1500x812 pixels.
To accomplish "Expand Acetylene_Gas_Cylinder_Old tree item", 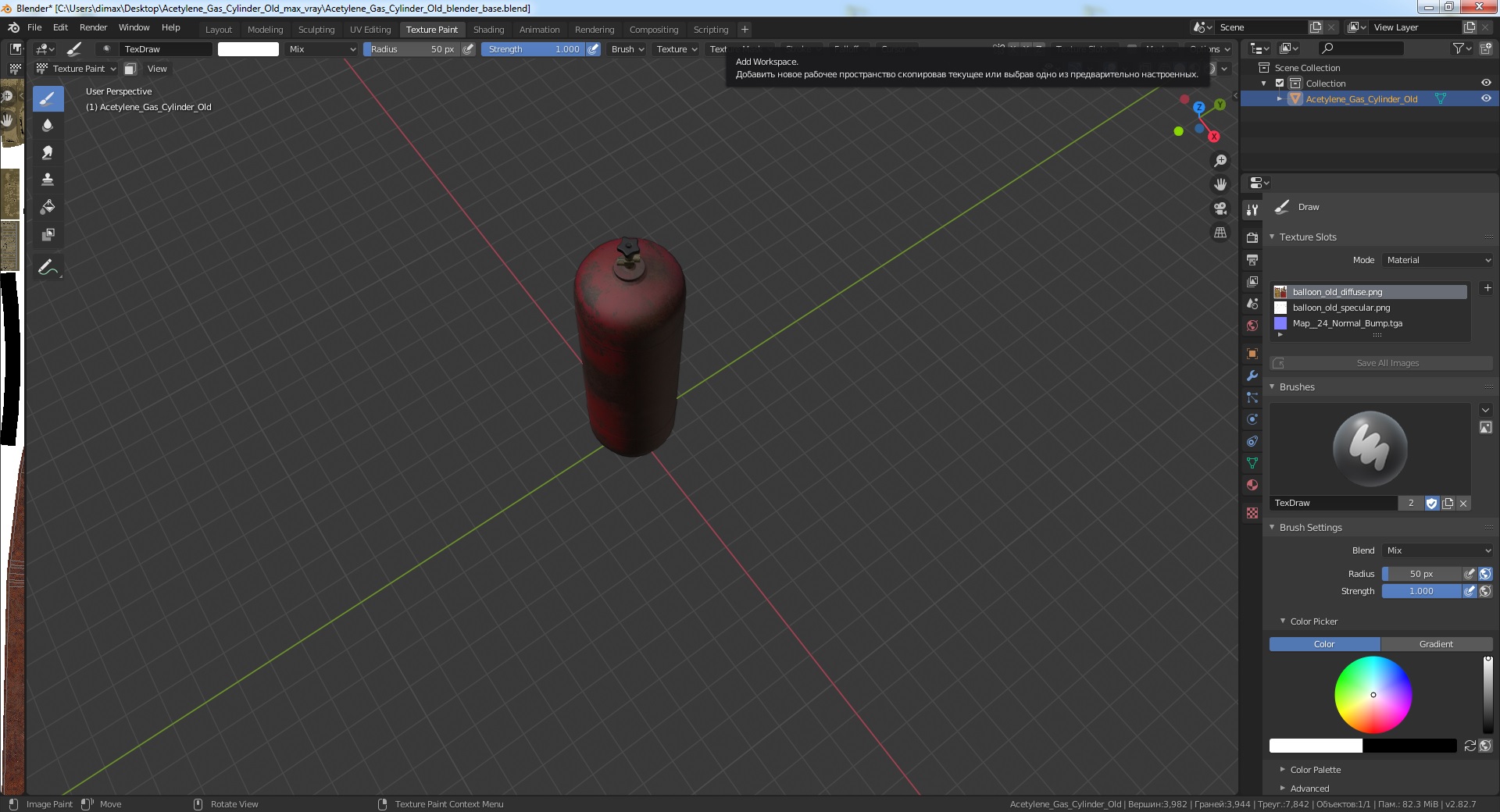I will click(1279, 99).
